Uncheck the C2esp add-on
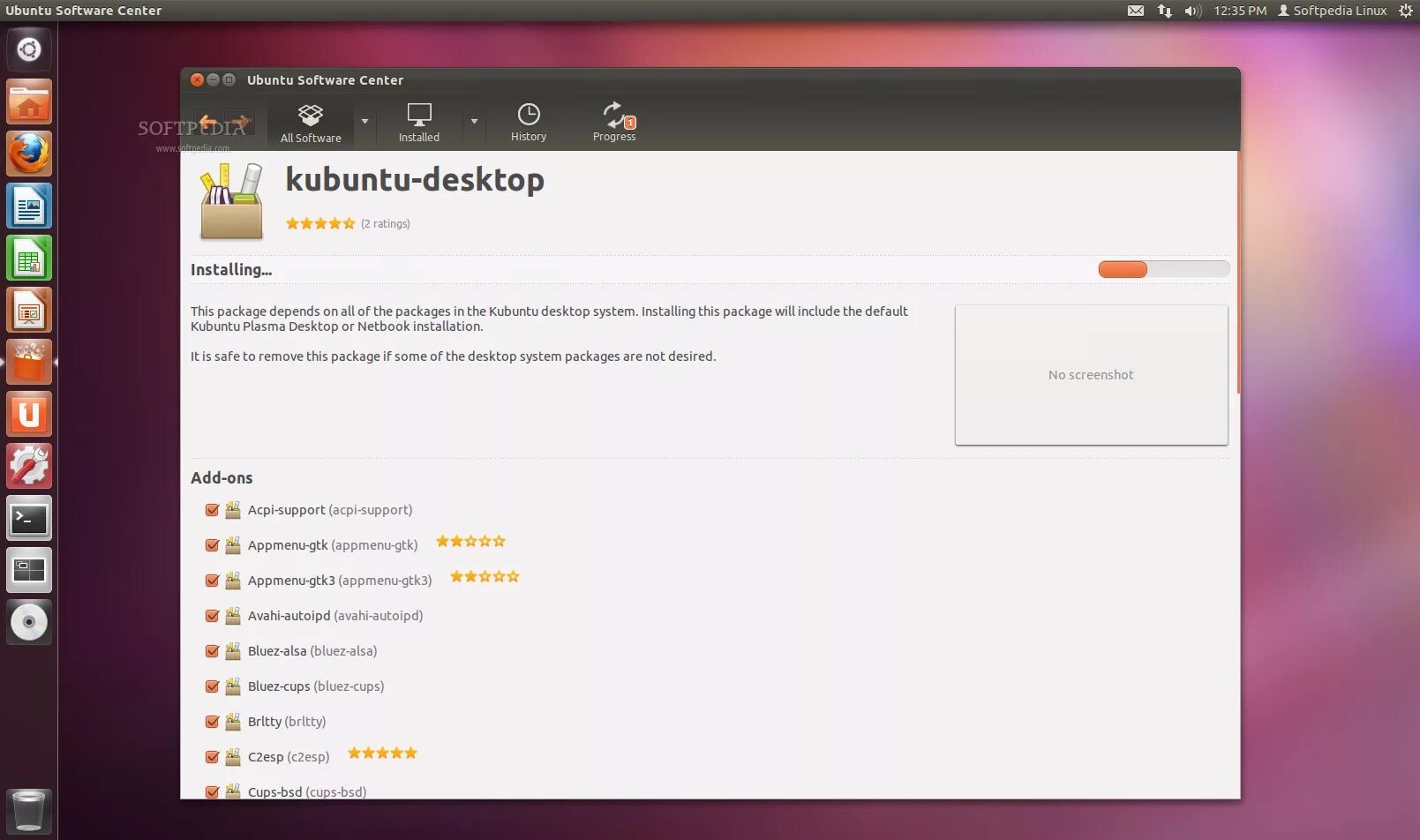Viewport: 1420px width, 840px height. pos(212,757)
